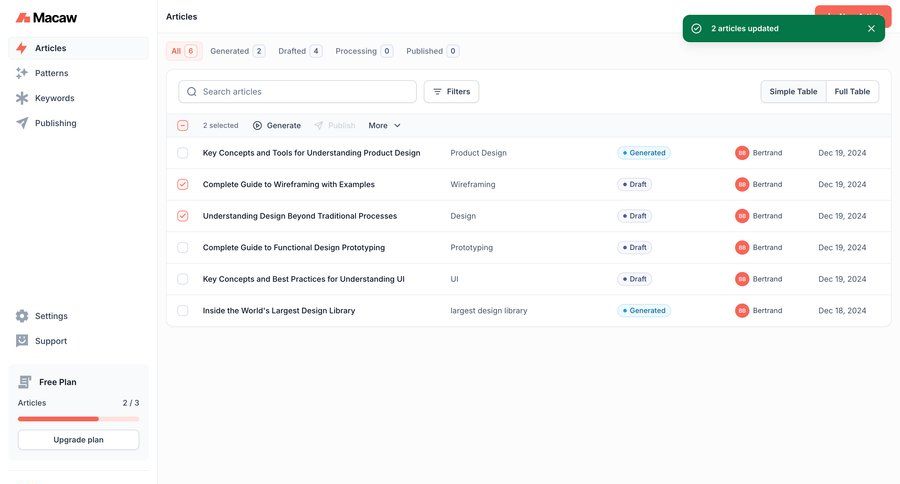
Task: Open Keywords via the asterisk icon
Action: pyautogui.click(x=22, y=98)
